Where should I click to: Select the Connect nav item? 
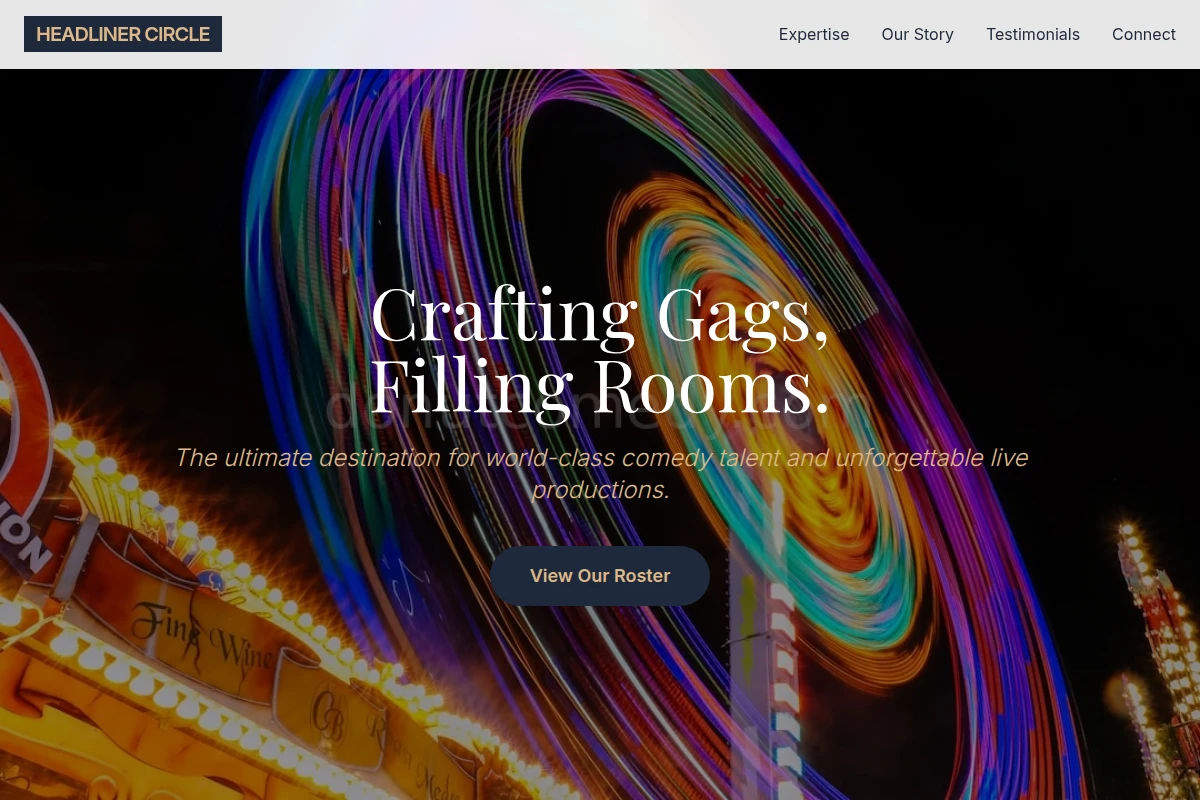1144,34
